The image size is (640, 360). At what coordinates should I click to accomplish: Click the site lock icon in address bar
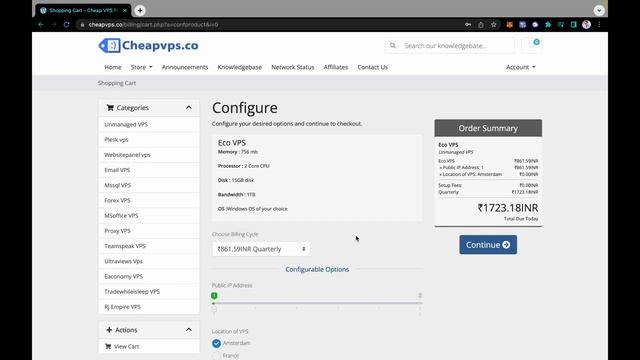pyautogui.click(x=82, y=24)
